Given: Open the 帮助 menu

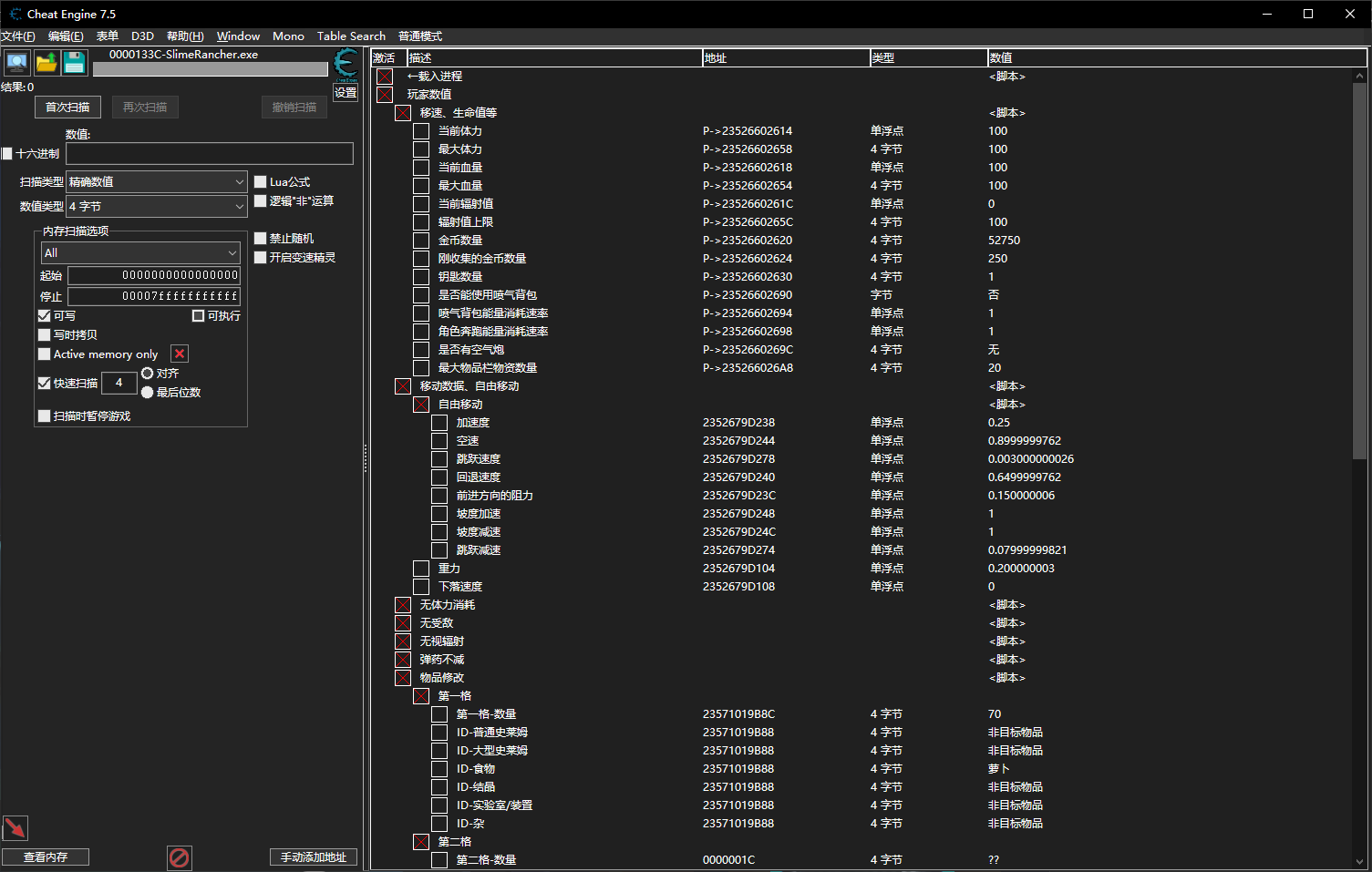Looking at the screenshot, I should point(185,36).
